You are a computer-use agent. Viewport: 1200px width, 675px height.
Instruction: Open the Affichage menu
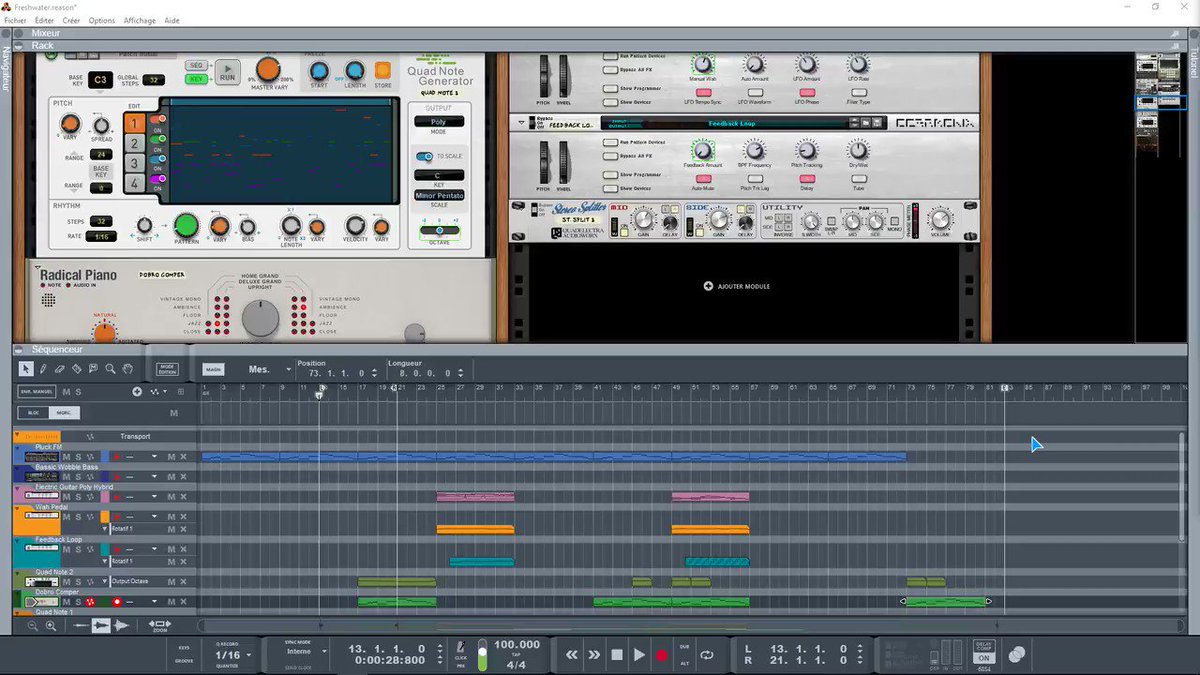point(140,20)
